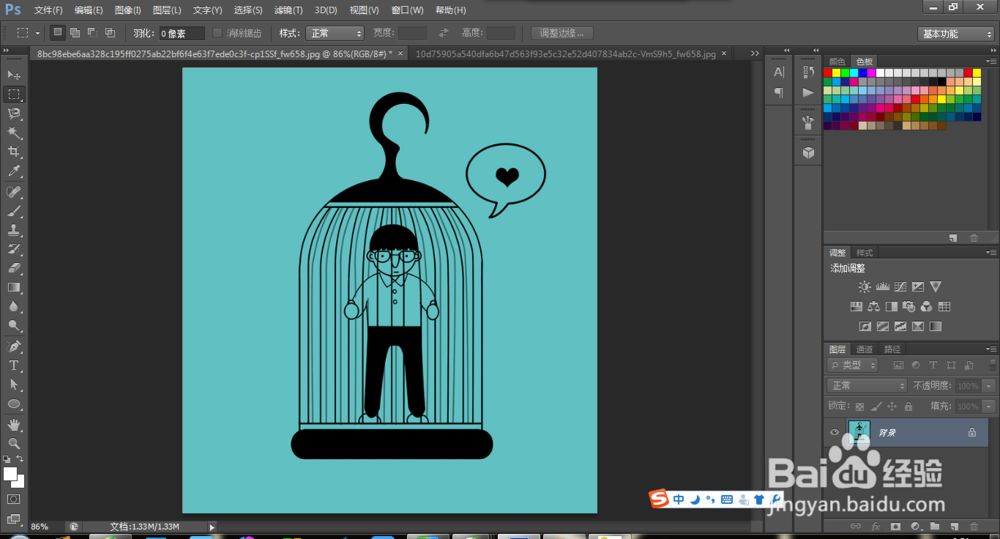Screen dimensions: 1000x539
Task: Open the 3D panel cube icon
Action: coord(808,152)
